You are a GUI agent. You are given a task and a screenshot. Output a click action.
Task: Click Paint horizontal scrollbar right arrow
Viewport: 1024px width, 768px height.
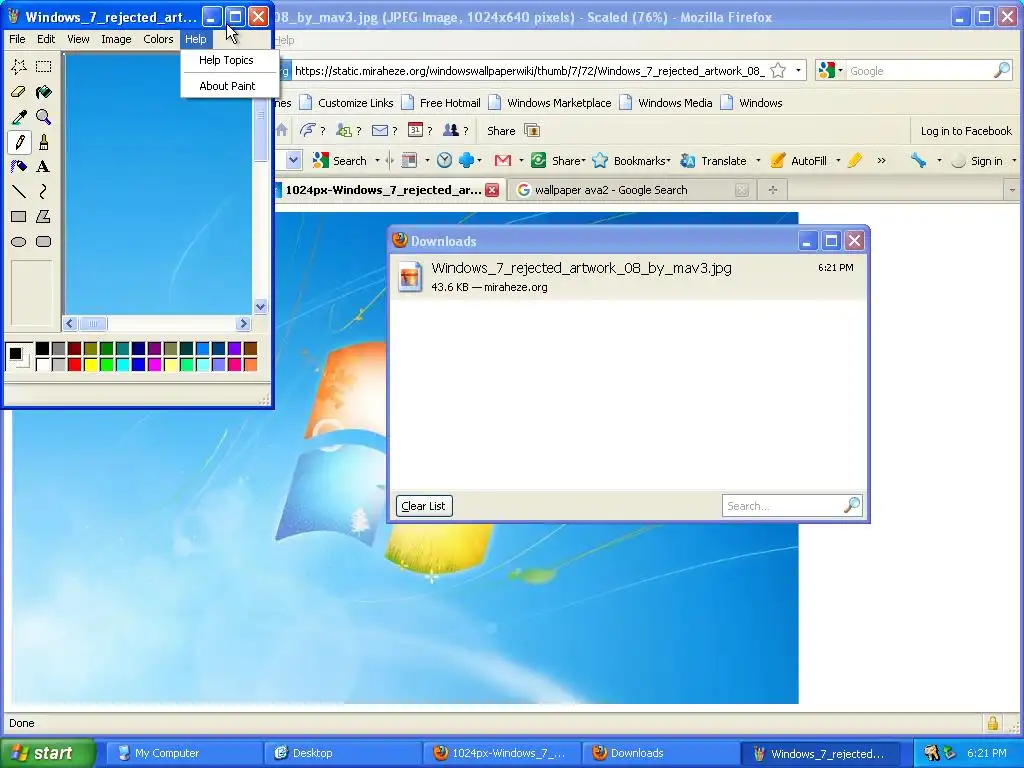[244, 323]
